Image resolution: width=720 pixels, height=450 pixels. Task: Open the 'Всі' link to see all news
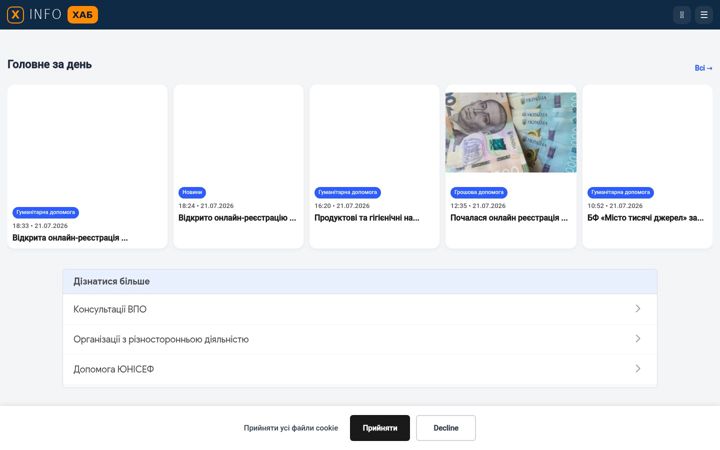coord(703,68)
